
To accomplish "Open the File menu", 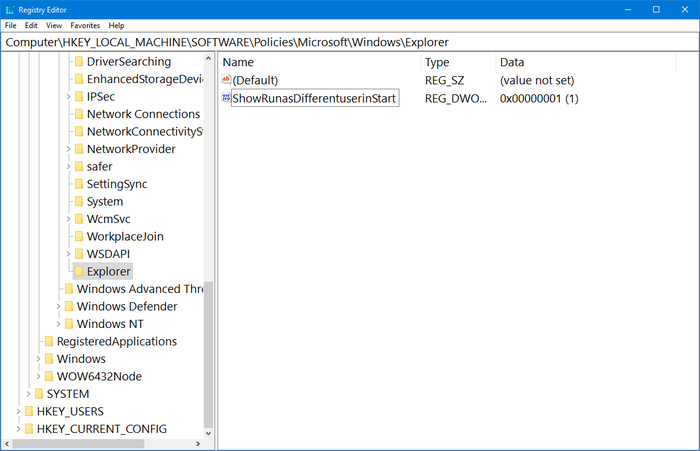I will click(10, 25).
